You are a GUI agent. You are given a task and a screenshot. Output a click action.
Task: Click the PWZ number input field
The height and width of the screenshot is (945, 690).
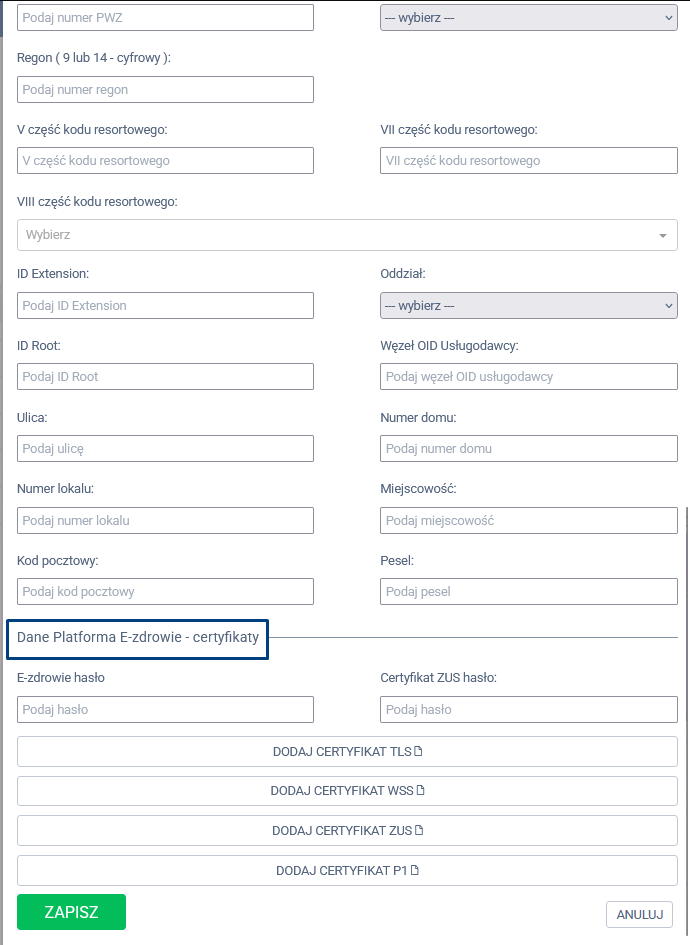tap(165, 17)
